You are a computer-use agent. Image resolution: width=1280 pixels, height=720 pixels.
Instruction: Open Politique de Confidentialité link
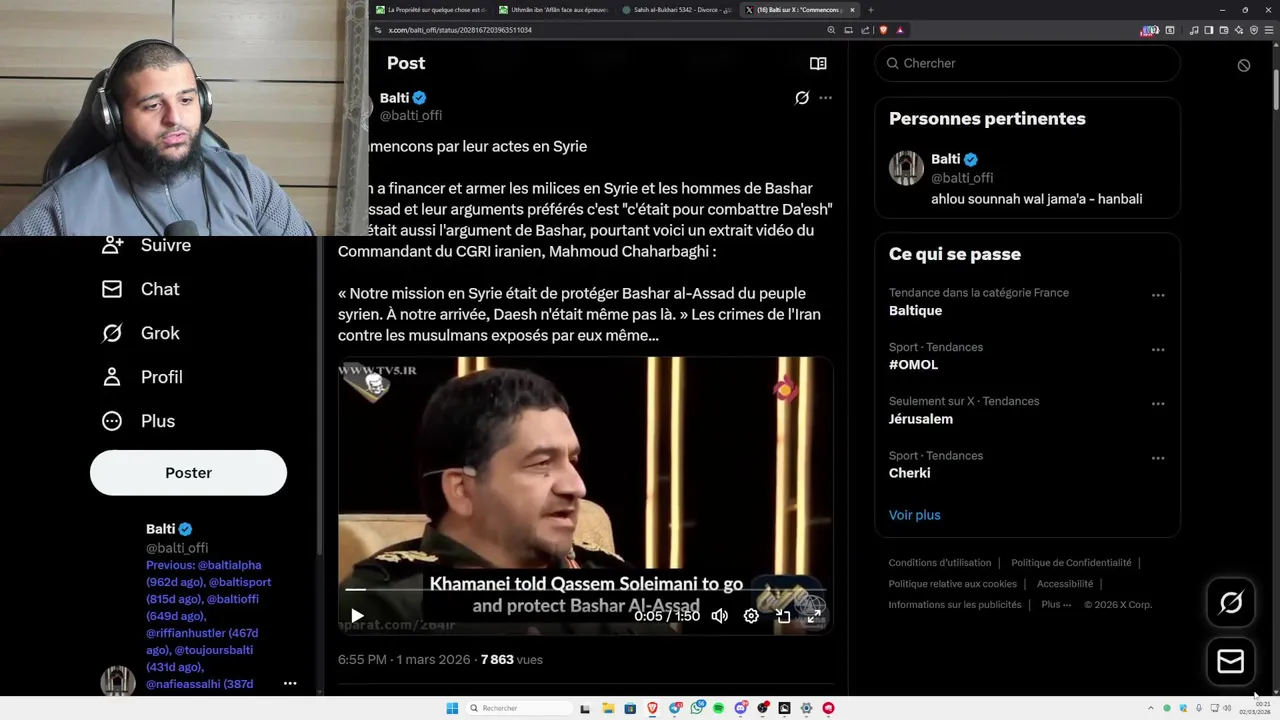tap(1071, 563)
